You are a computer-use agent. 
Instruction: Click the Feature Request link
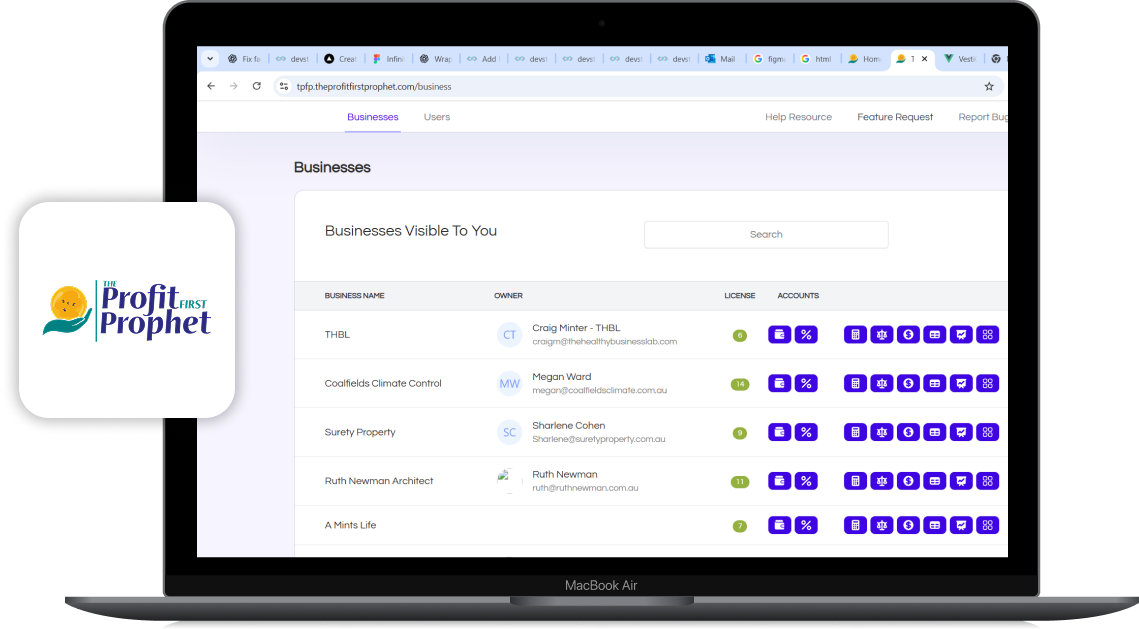(x=895, y=117)
